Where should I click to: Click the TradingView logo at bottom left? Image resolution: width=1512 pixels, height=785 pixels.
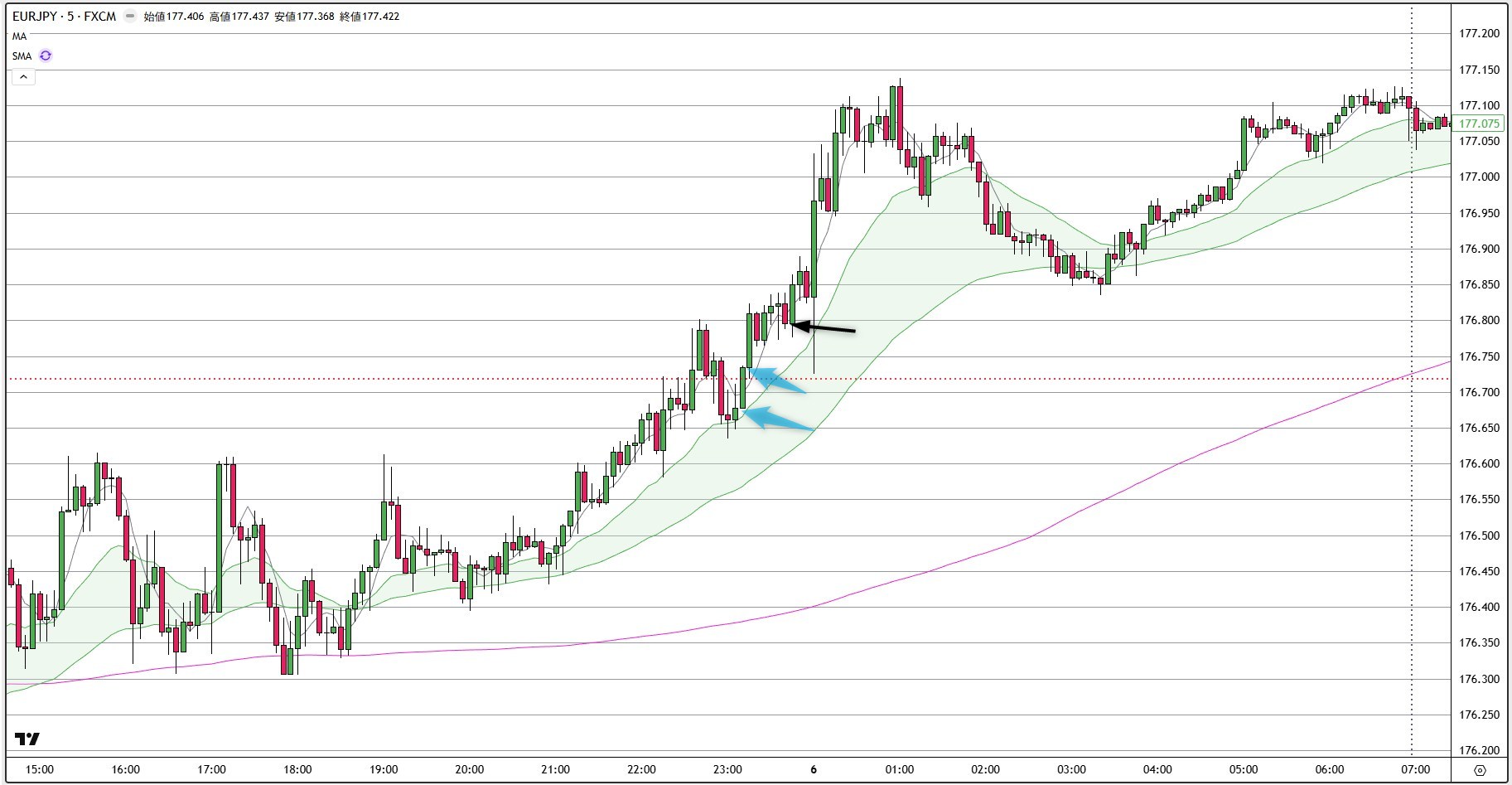[27, 739]
